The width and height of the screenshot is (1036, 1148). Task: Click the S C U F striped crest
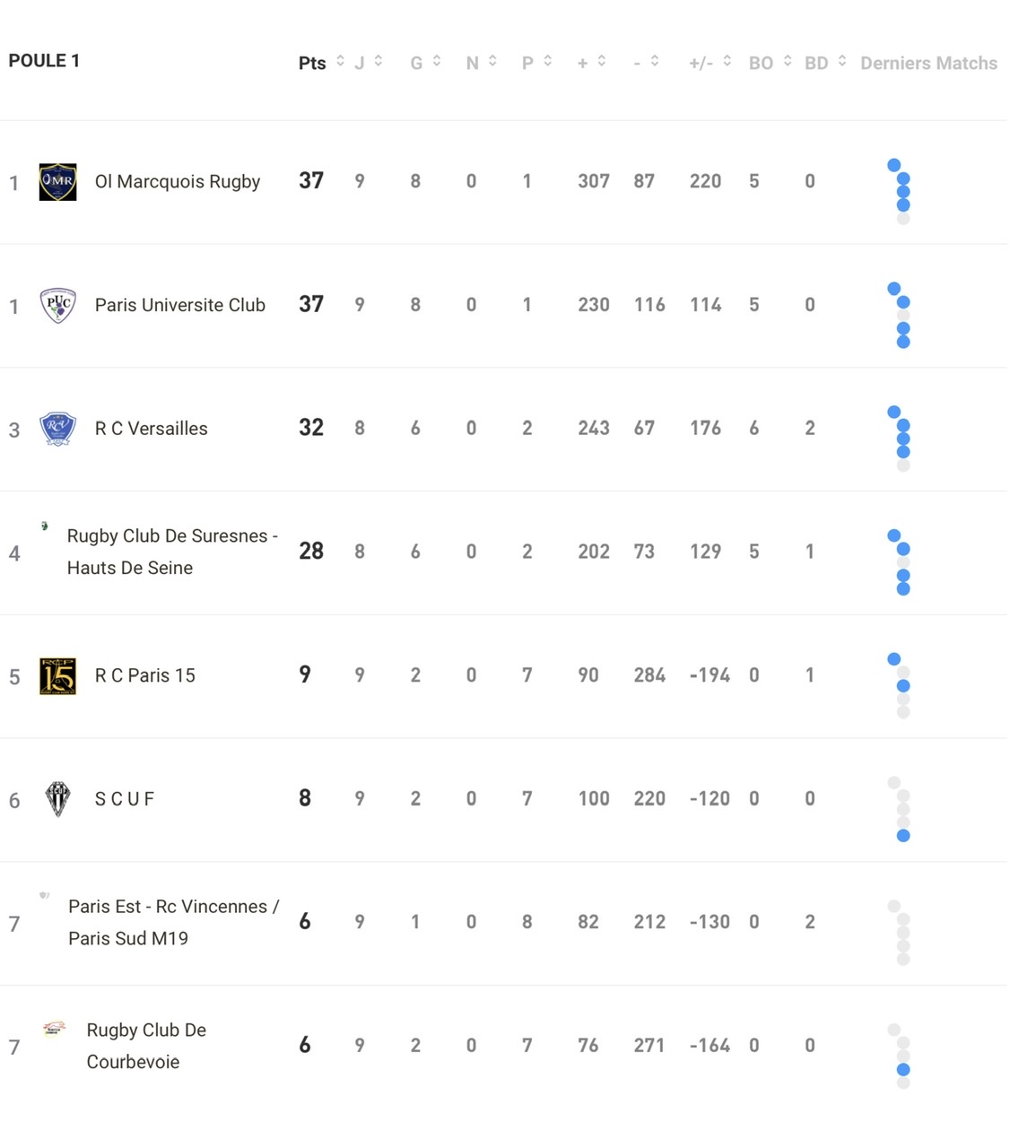tap(57, 799)
